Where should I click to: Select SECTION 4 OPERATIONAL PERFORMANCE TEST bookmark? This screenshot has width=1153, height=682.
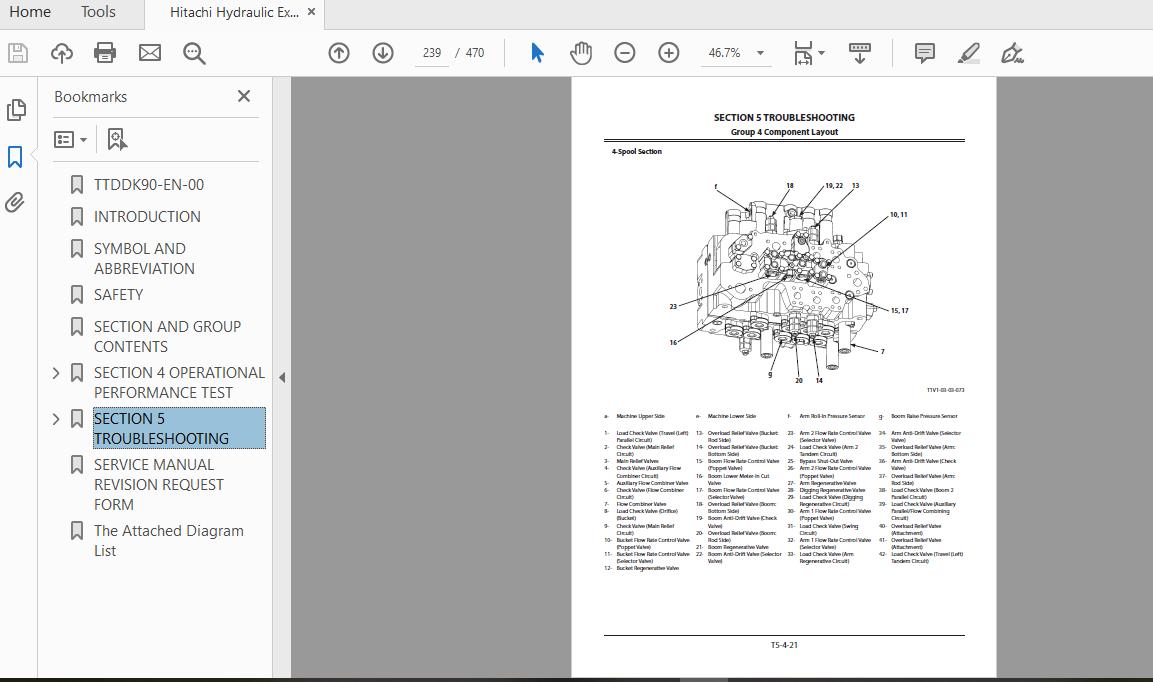(179, 383)
